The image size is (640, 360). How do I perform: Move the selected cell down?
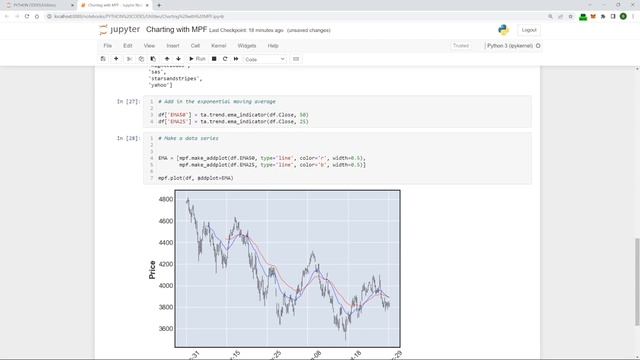(x=178, y=59)
